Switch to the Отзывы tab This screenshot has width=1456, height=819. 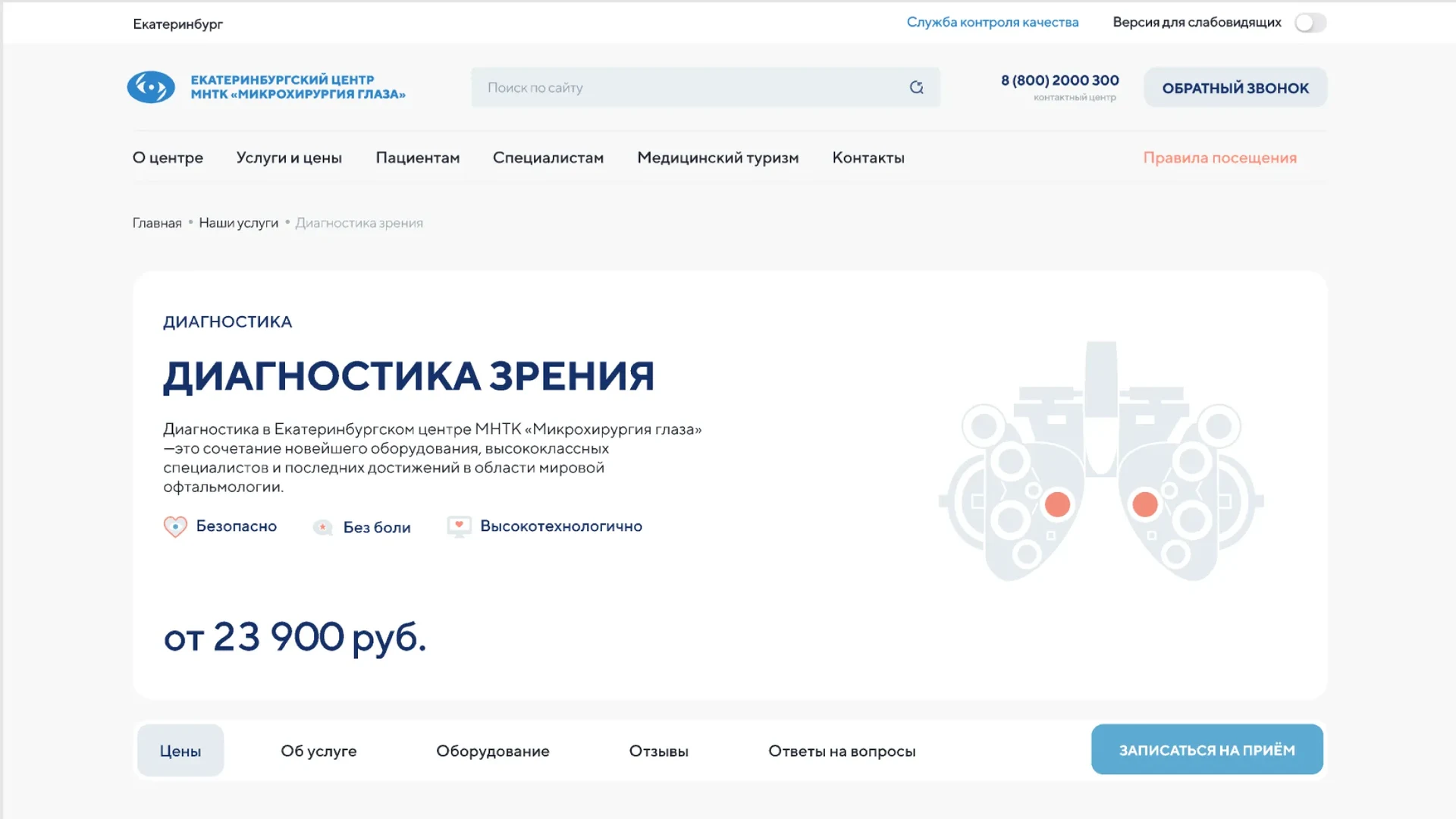click(x=659, y=751)
